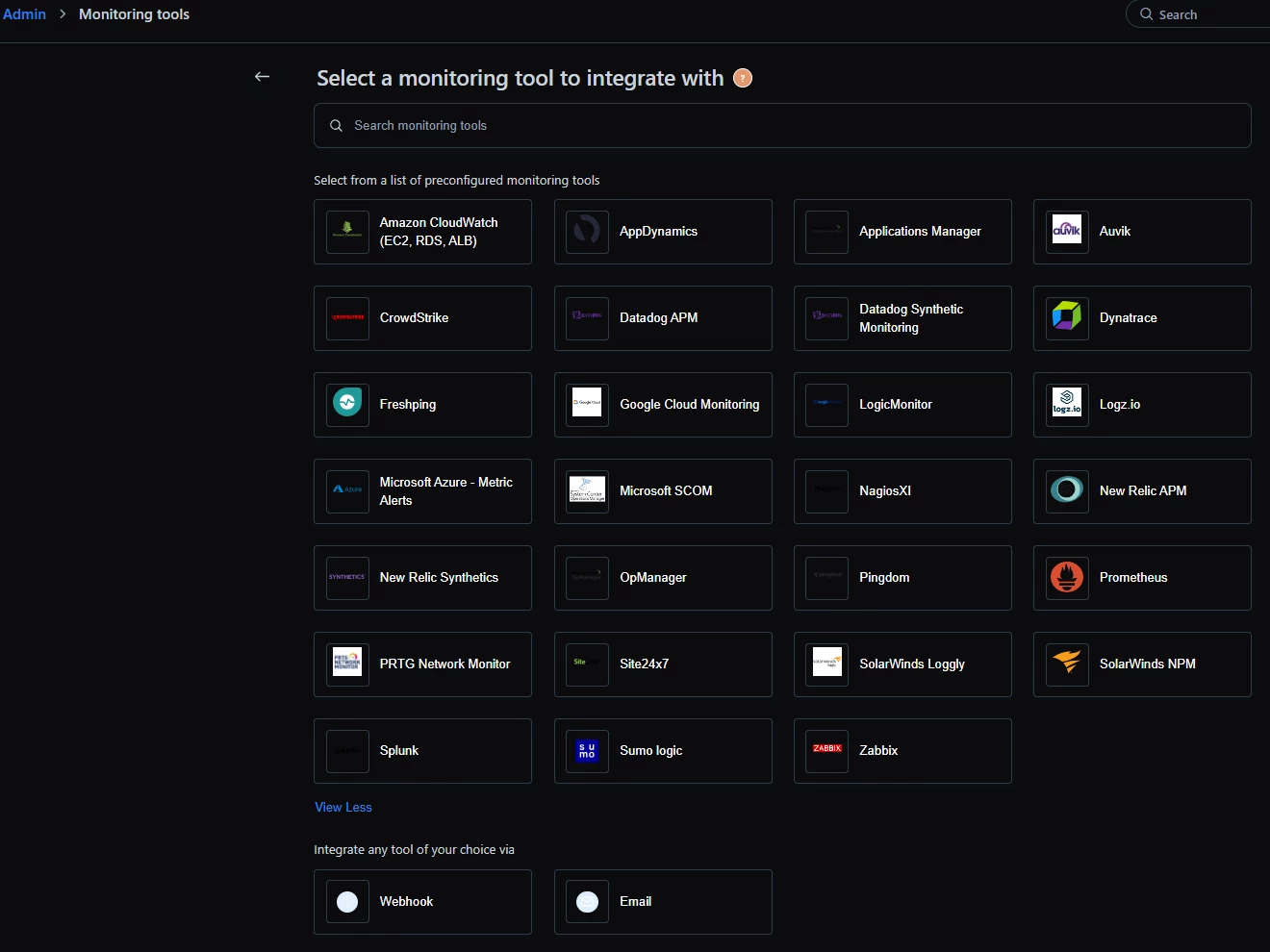Image resolution: width=1270 pixels, height=952 pixels.
Task: Select the Auvik label text
Action: [x=1115, y=232]
